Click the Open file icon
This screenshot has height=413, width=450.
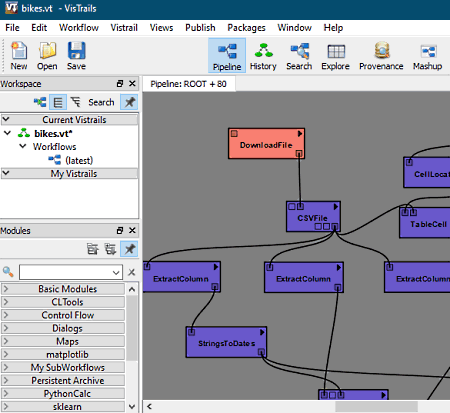47,56
